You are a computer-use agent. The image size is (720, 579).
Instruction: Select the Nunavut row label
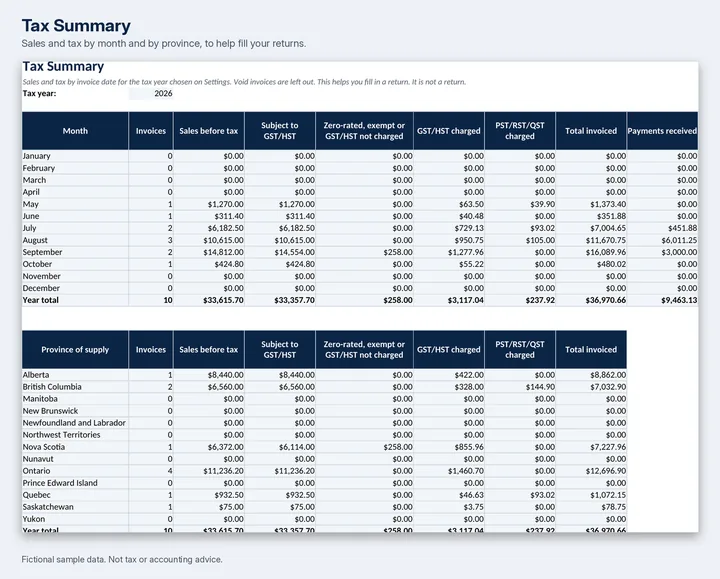tap(38, 459)
